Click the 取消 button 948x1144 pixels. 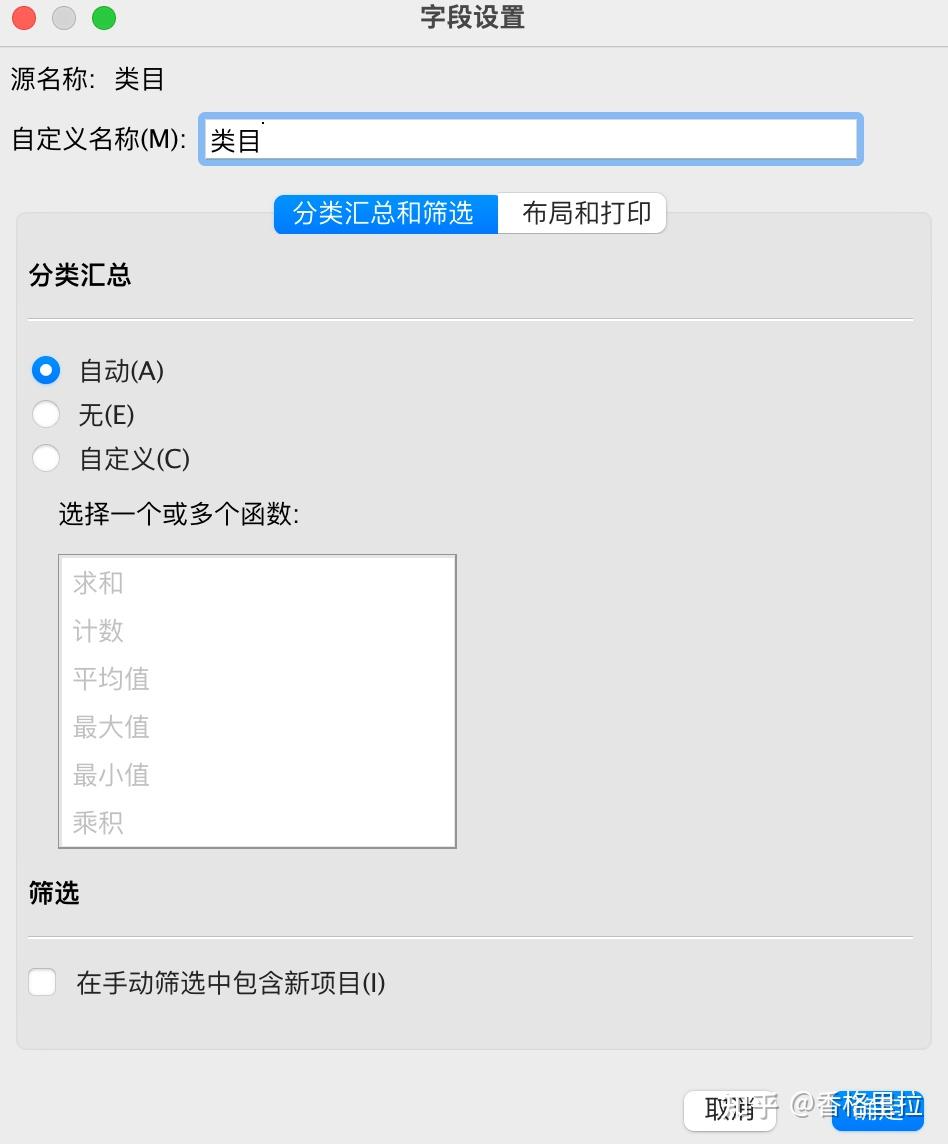click(727, 1111)
